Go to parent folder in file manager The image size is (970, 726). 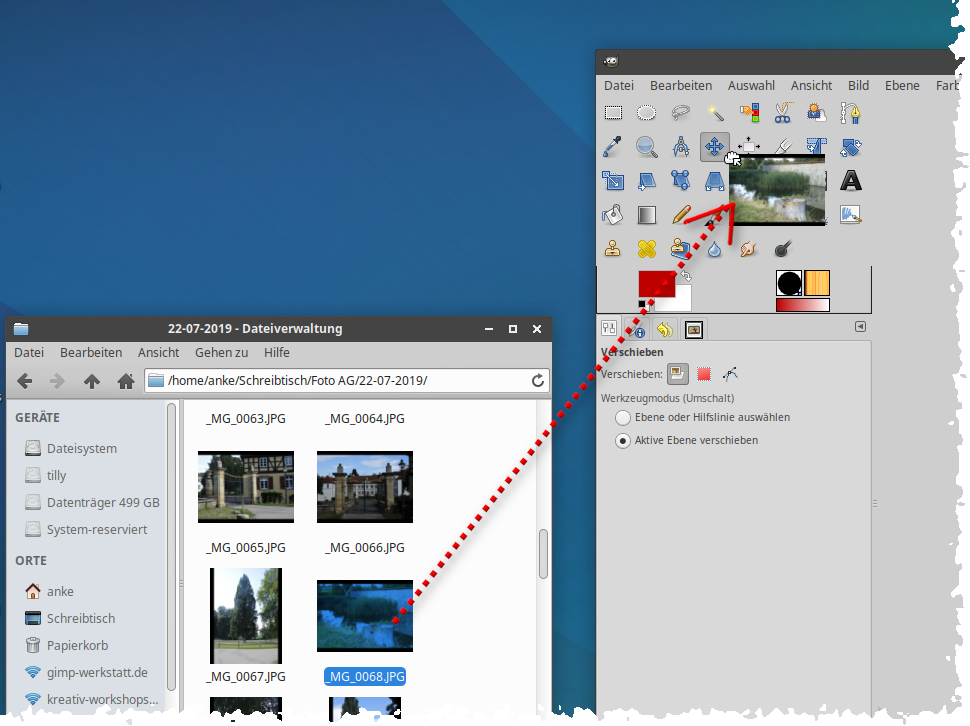click(x=92, y=381)
